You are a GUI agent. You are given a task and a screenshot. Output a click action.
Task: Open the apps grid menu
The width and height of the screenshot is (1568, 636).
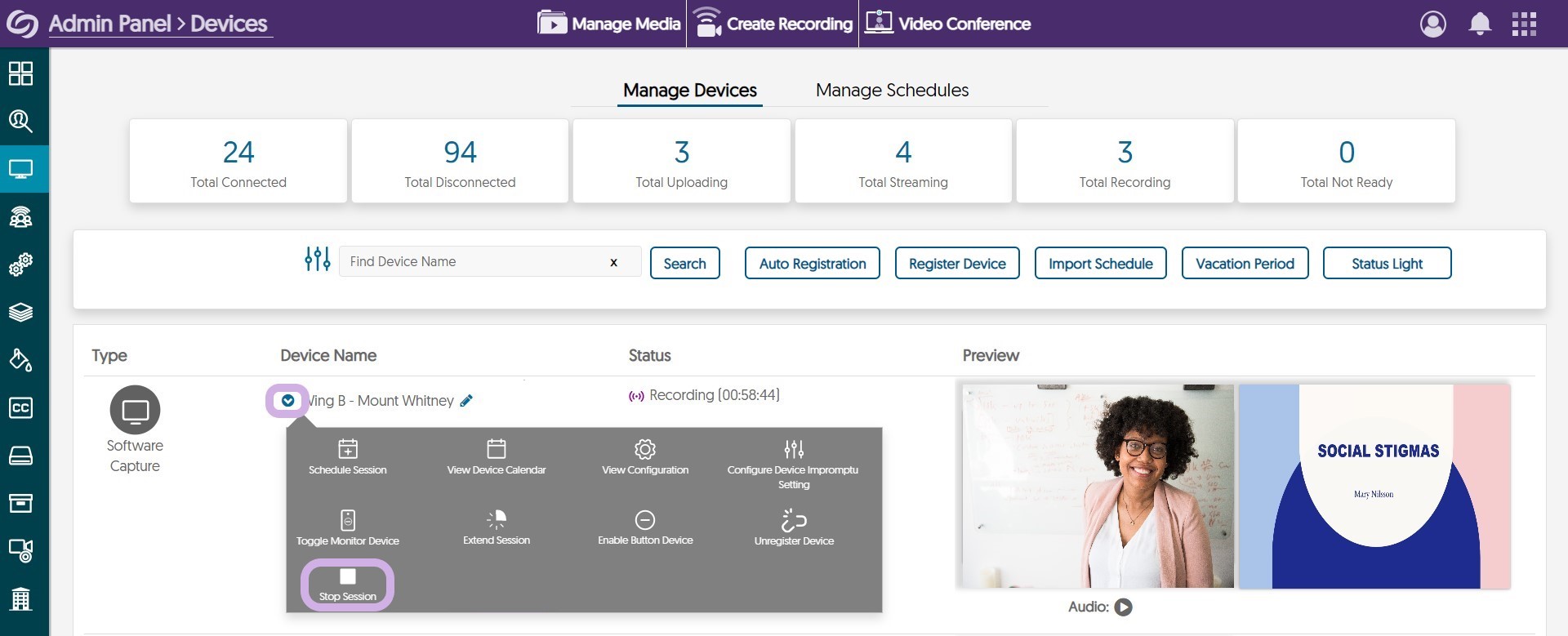pos(1524,24)
